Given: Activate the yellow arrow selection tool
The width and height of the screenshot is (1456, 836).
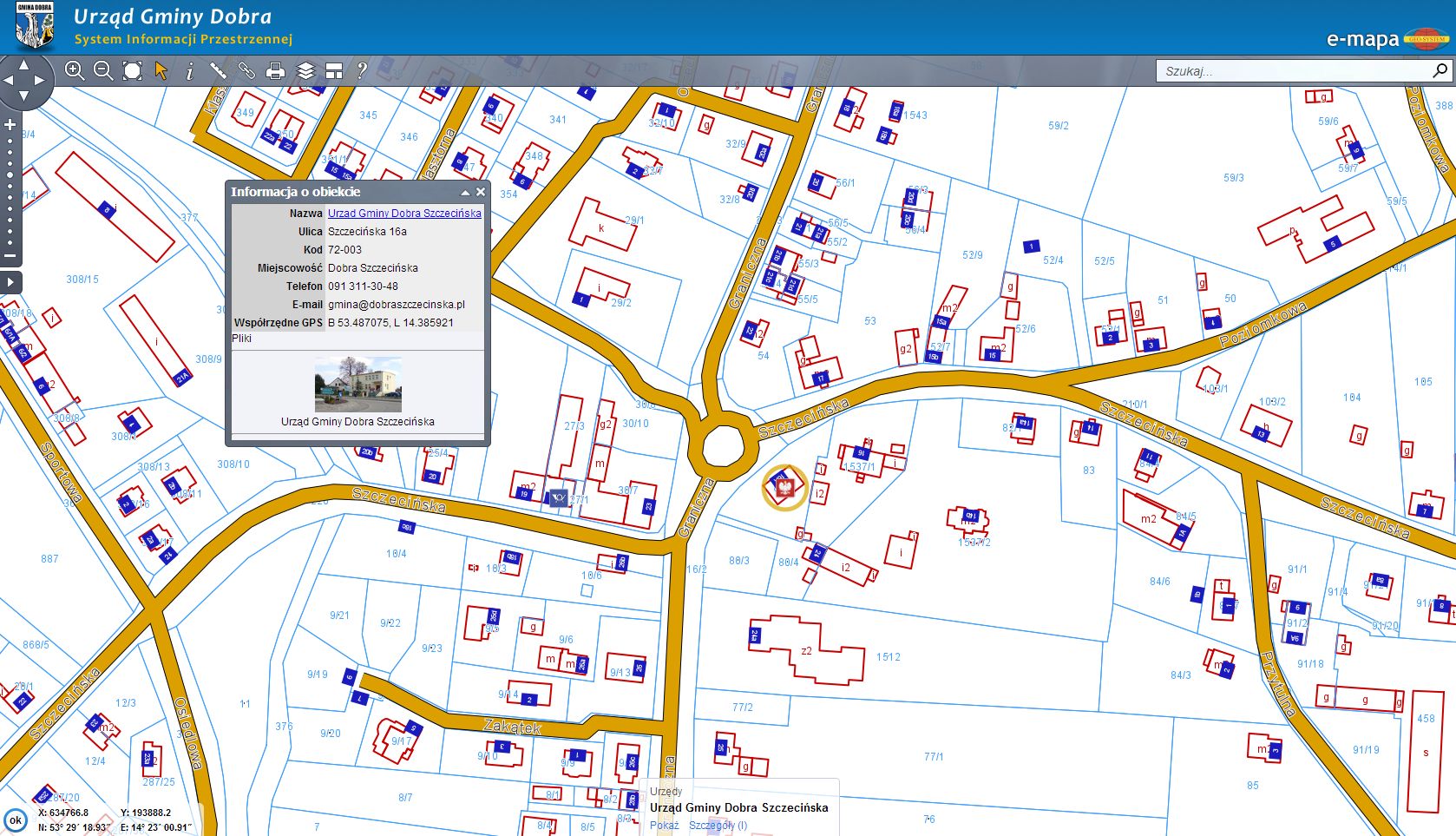Looking at the screenshot, I should 161,71.
